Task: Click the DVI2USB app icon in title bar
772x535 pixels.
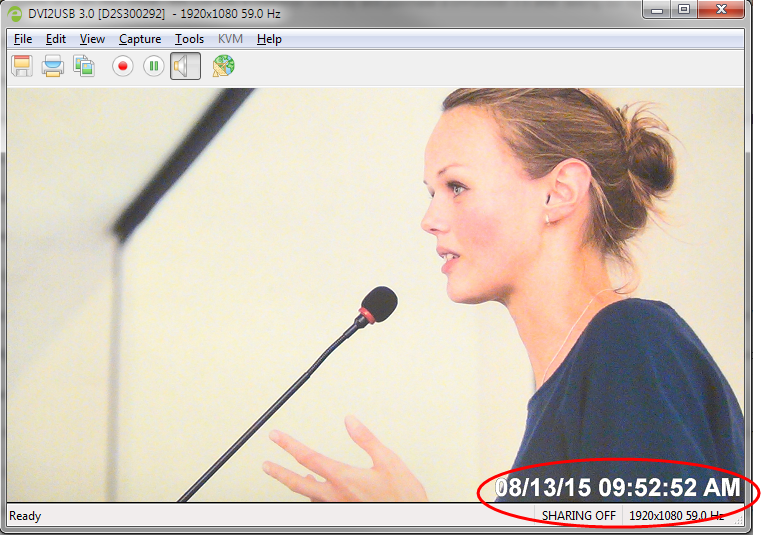Action: tap(15, 13)
